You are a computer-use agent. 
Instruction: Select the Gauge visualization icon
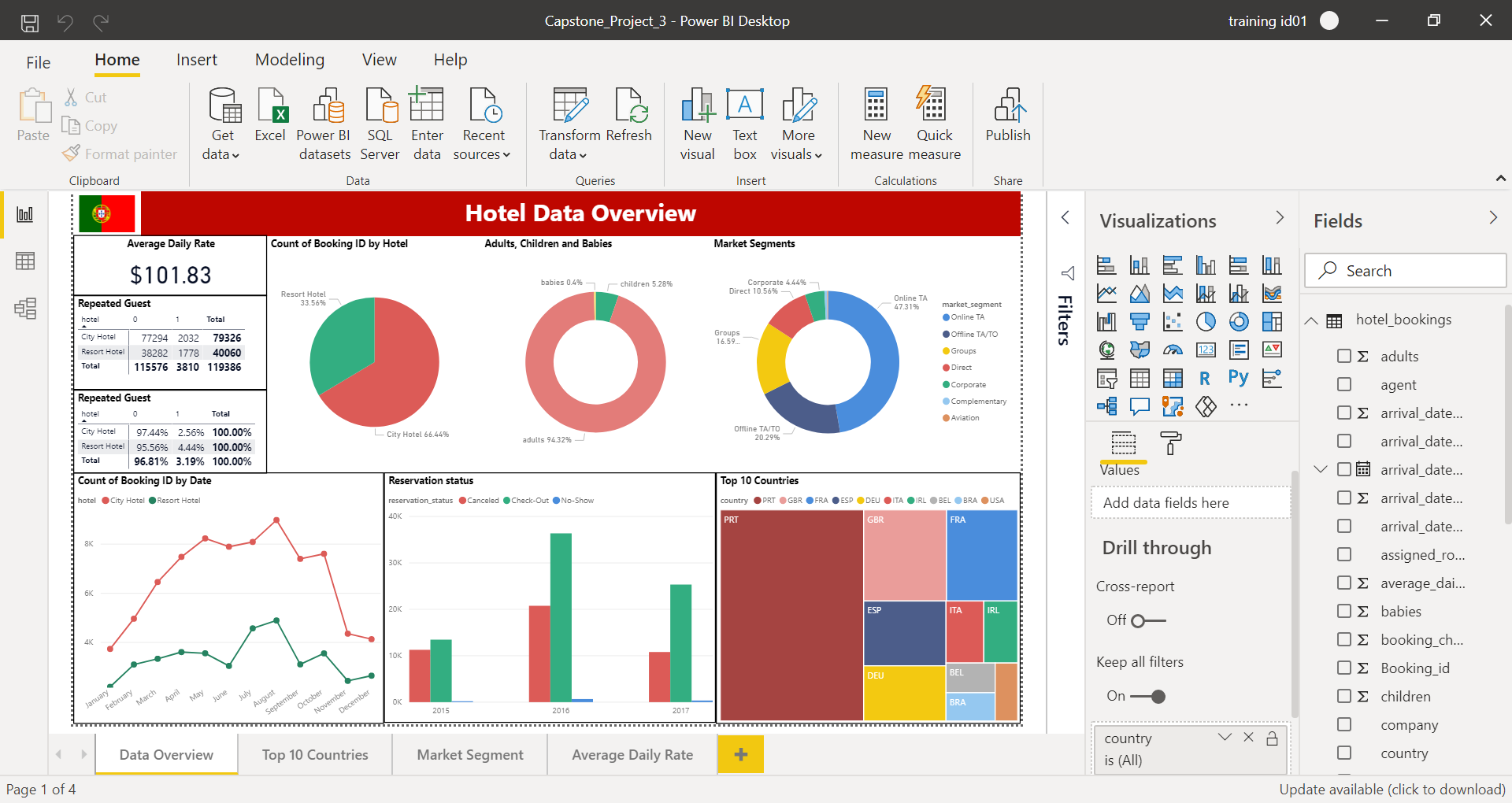[x=1173, y=350]
